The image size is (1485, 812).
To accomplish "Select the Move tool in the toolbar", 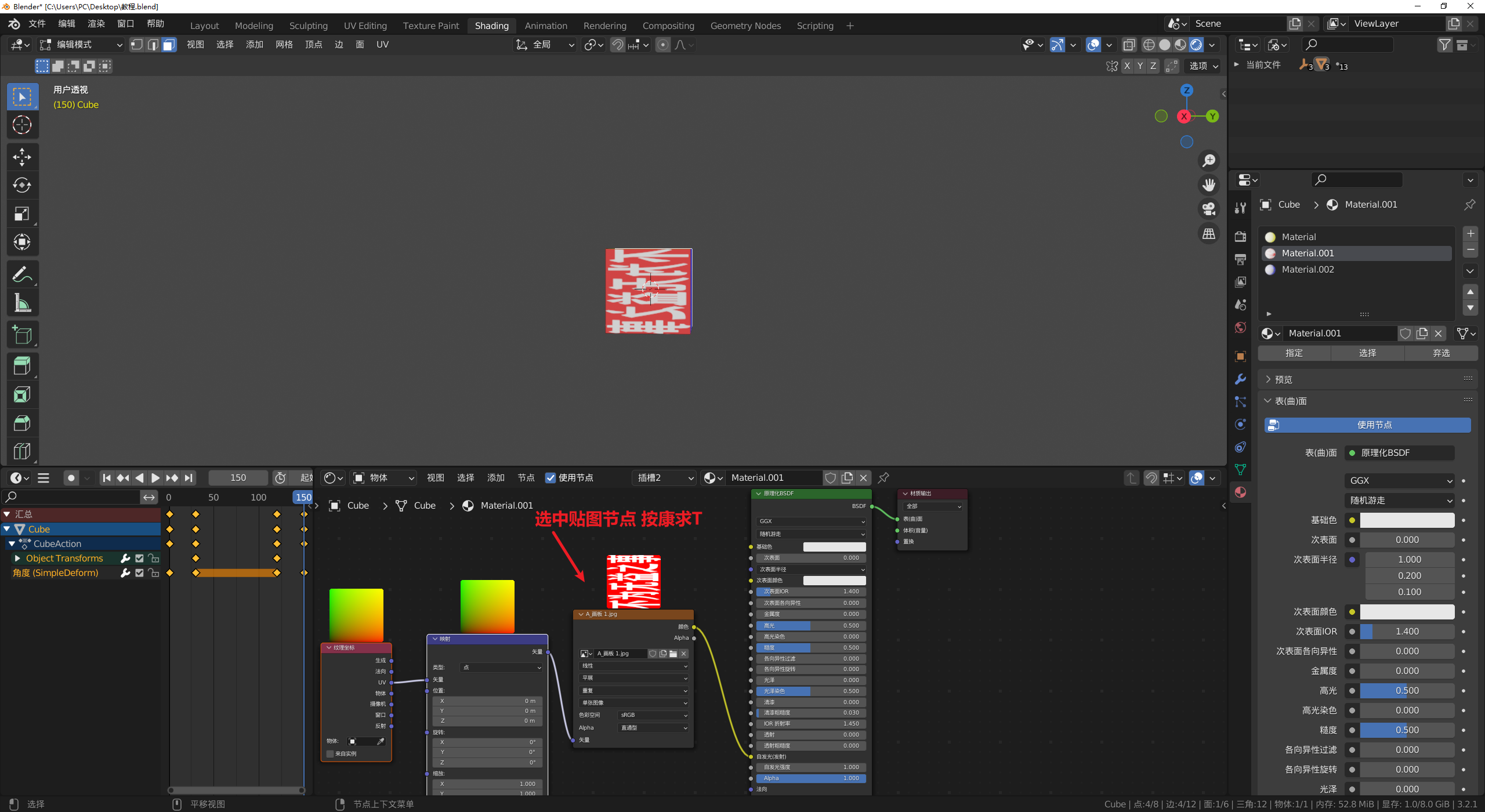I will pyautogui.click(x=22, y=157).
